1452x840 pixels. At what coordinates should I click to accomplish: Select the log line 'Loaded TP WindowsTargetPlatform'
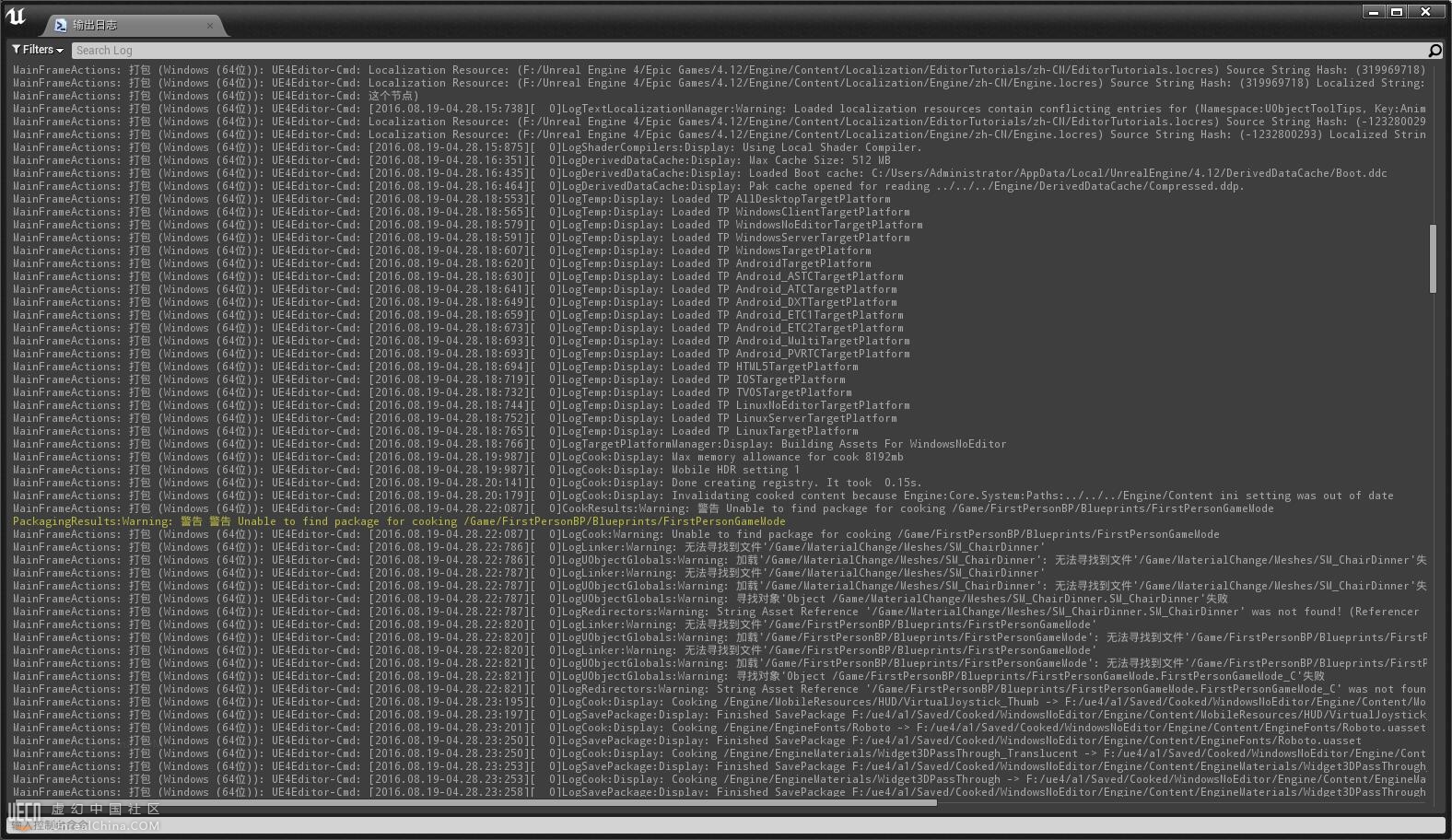click(x=441, y=251)
